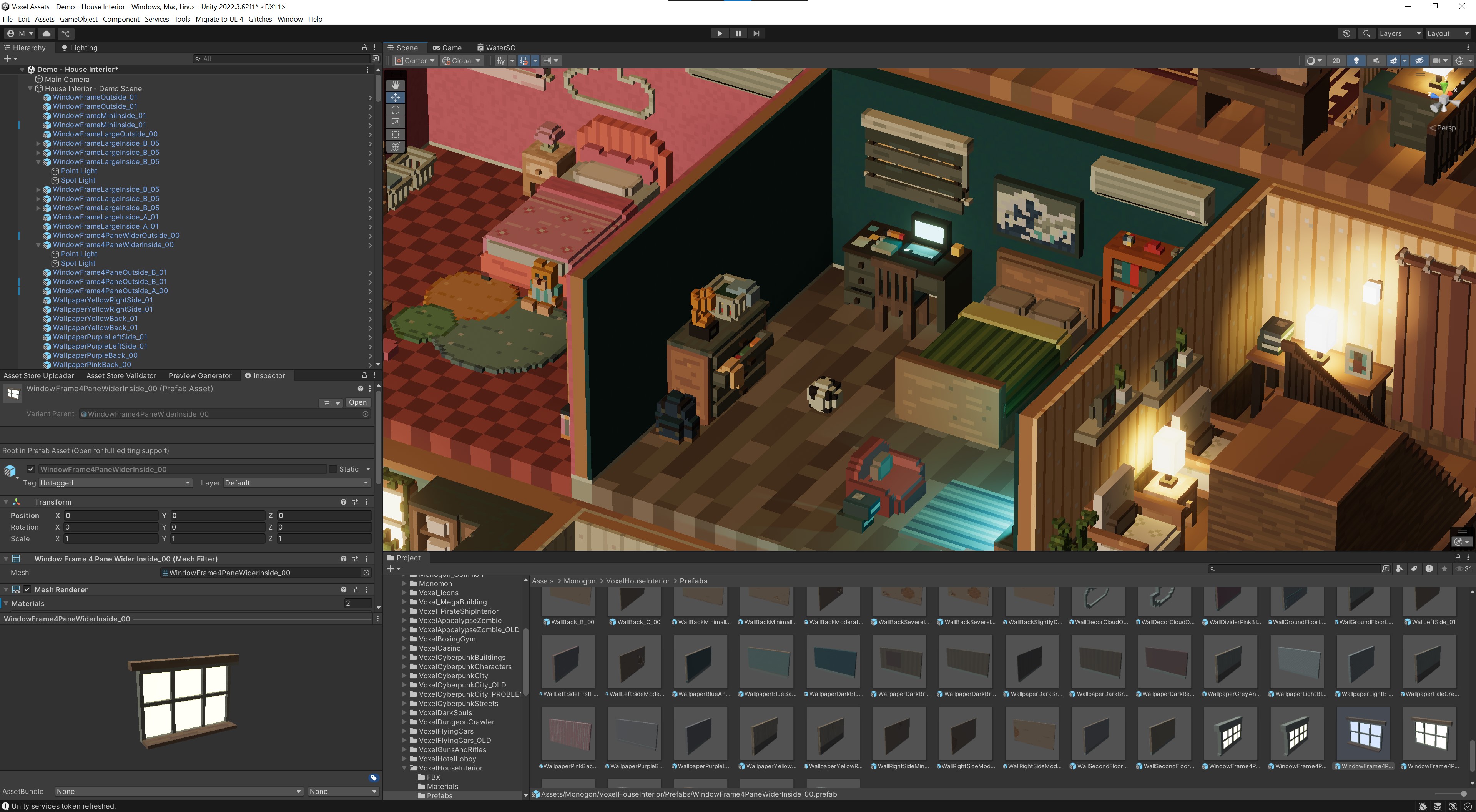Open the Tag Untagged dropdown
The width and height of the screenshot is (1476, 812).
point(115,483)
